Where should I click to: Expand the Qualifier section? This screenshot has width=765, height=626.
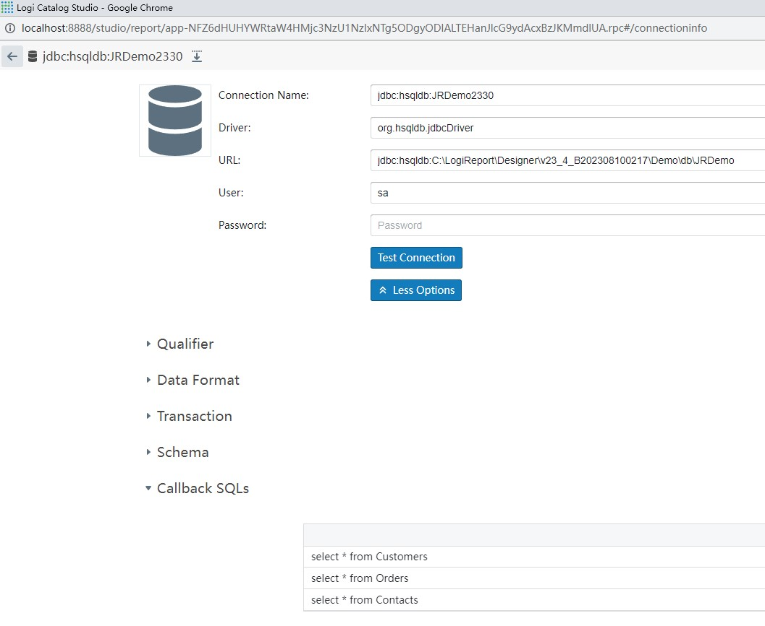[x=180, y=344]
